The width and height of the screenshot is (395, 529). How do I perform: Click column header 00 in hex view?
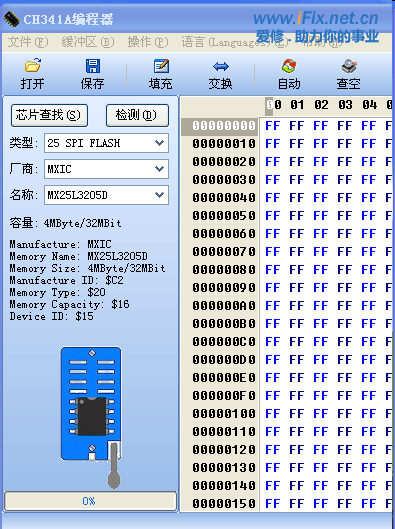pyautogui.click(x=273, y=105)
